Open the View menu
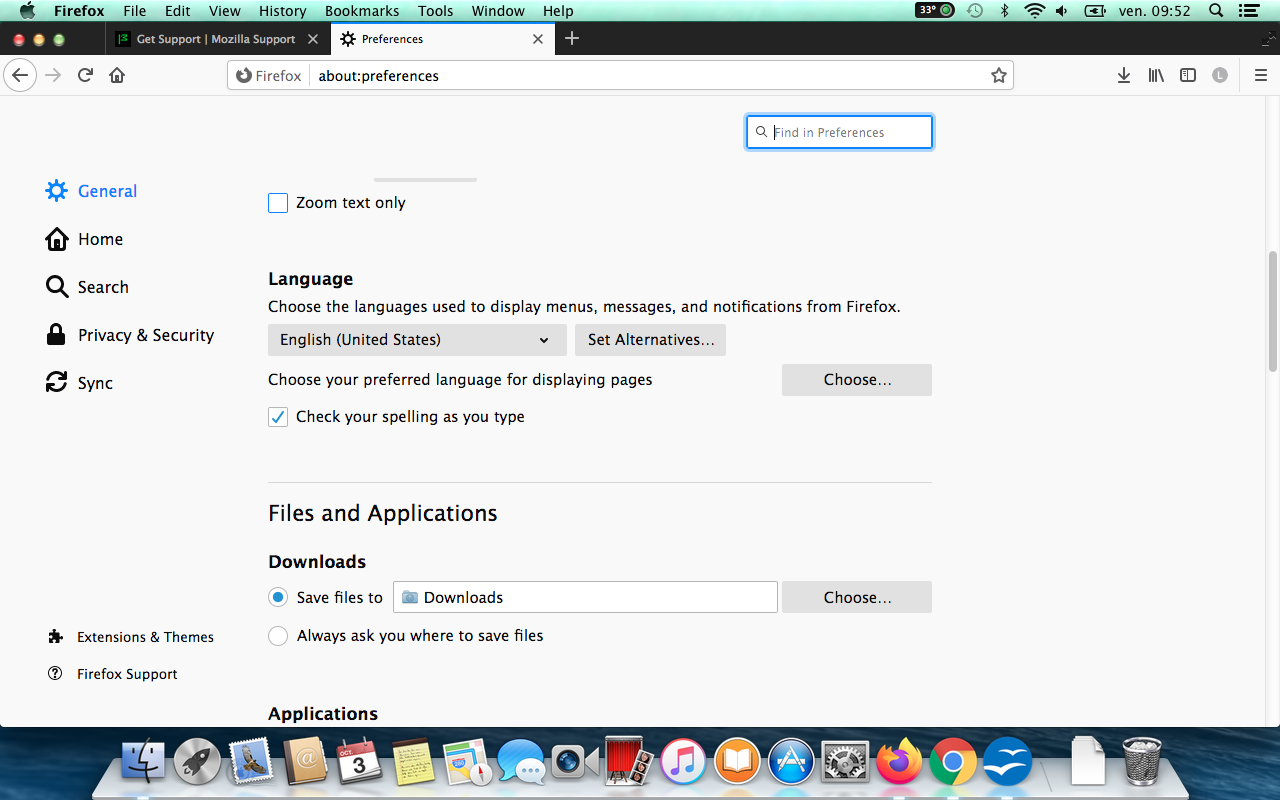Viewport: 1280px width, 800px height. [225, 11]
